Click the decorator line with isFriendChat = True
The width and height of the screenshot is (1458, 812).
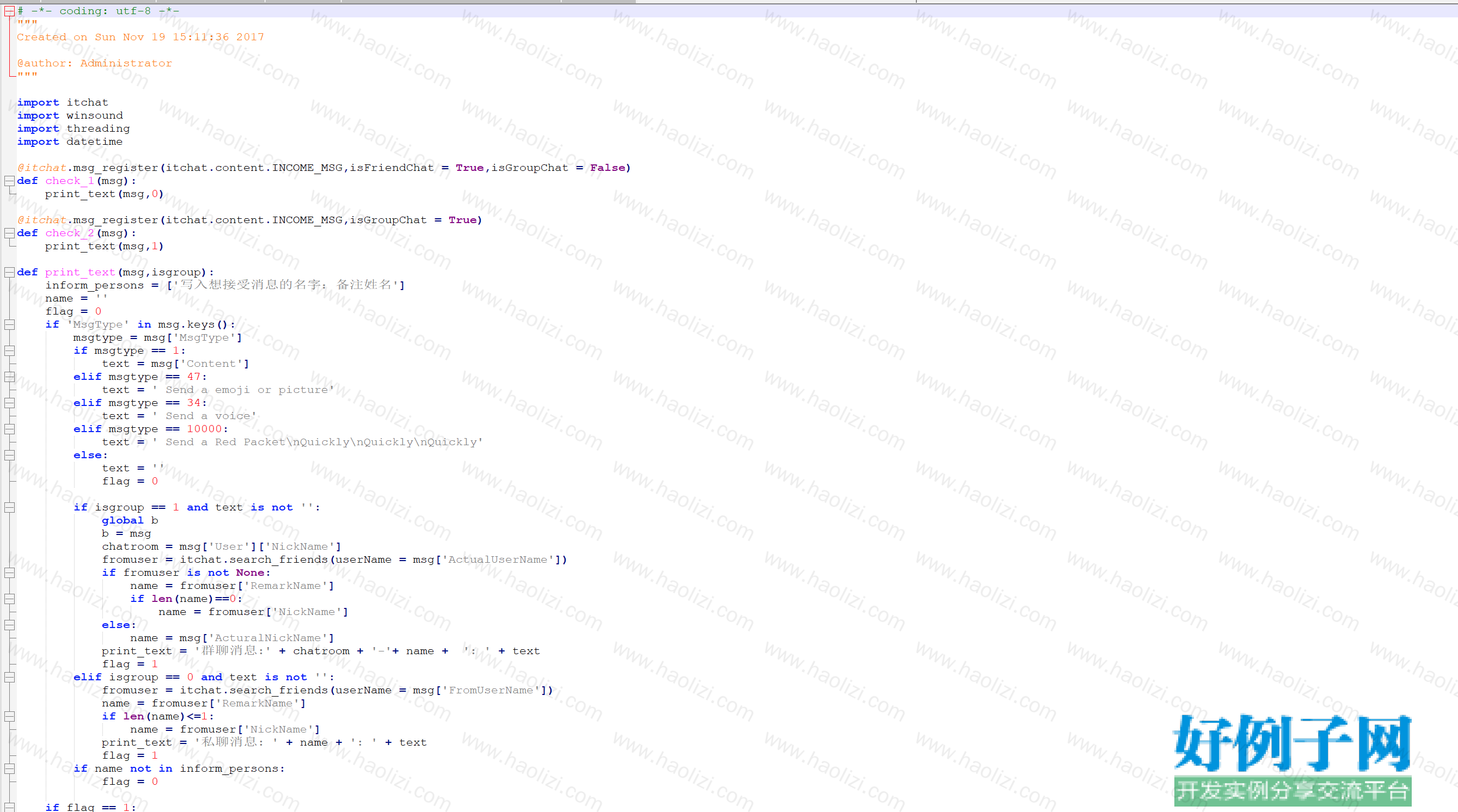[x=324, y=168]
